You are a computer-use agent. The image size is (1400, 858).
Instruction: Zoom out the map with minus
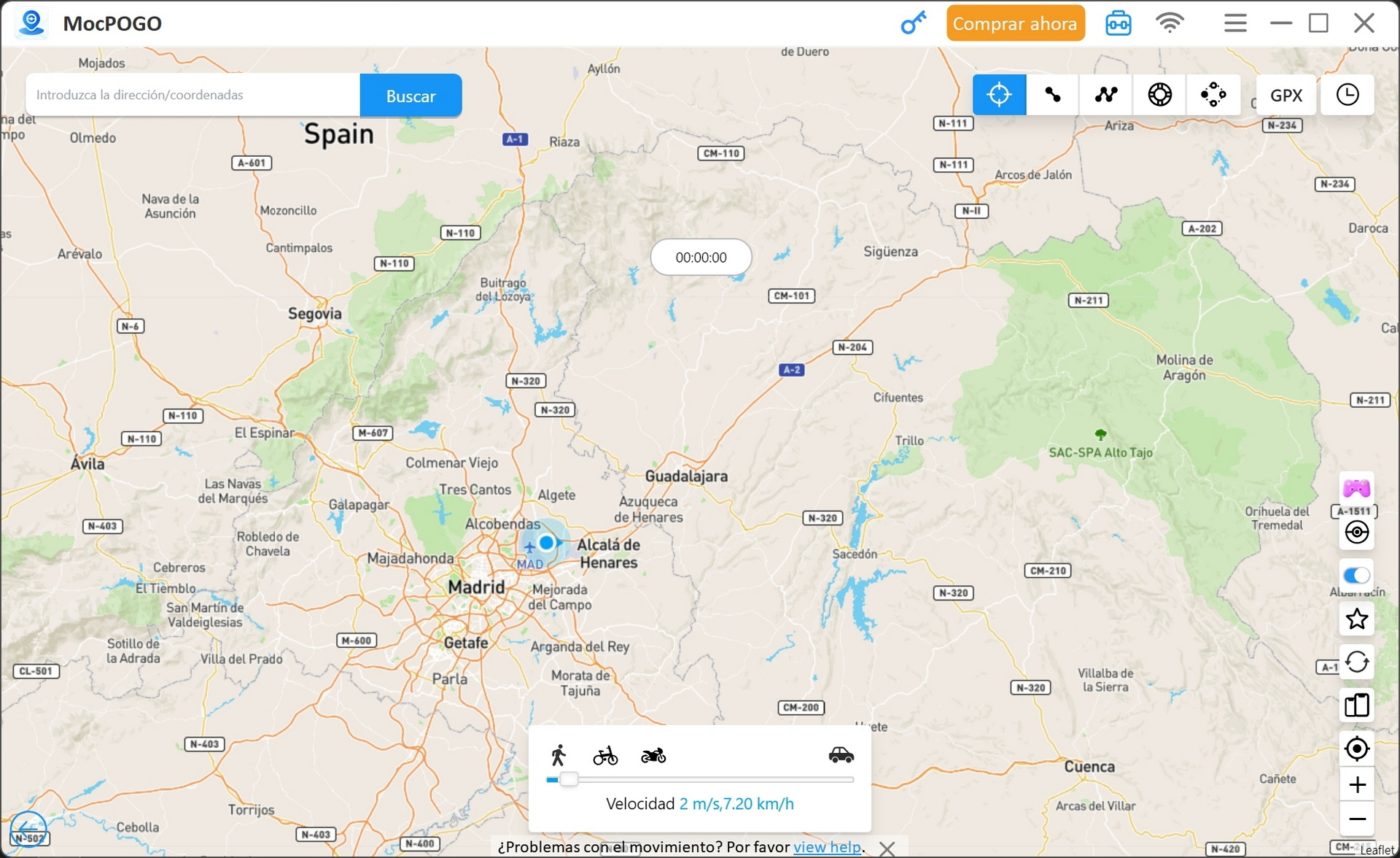tap(1357, 819)
